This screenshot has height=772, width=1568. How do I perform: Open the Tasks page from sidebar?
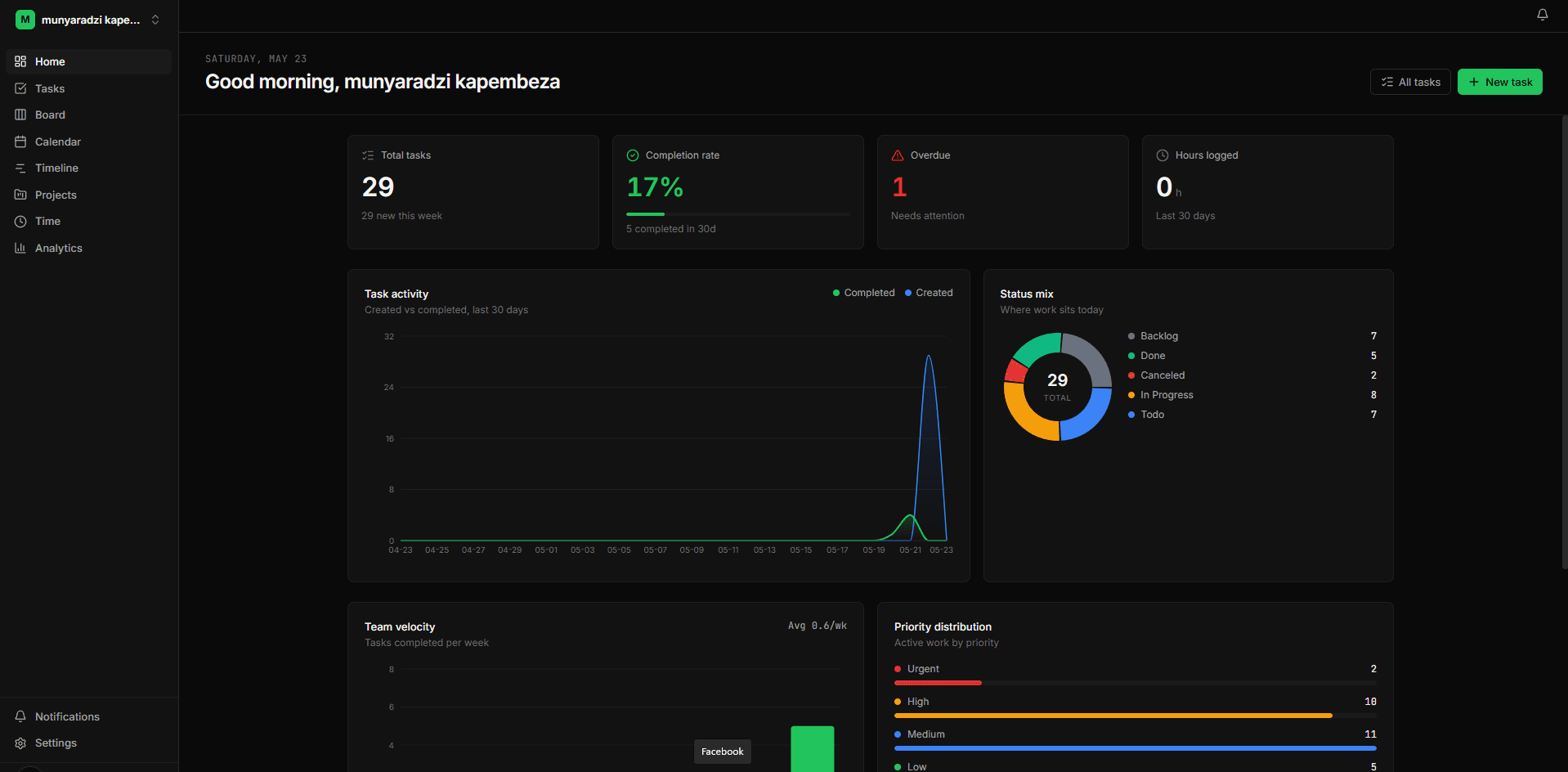tap(88, 88)
